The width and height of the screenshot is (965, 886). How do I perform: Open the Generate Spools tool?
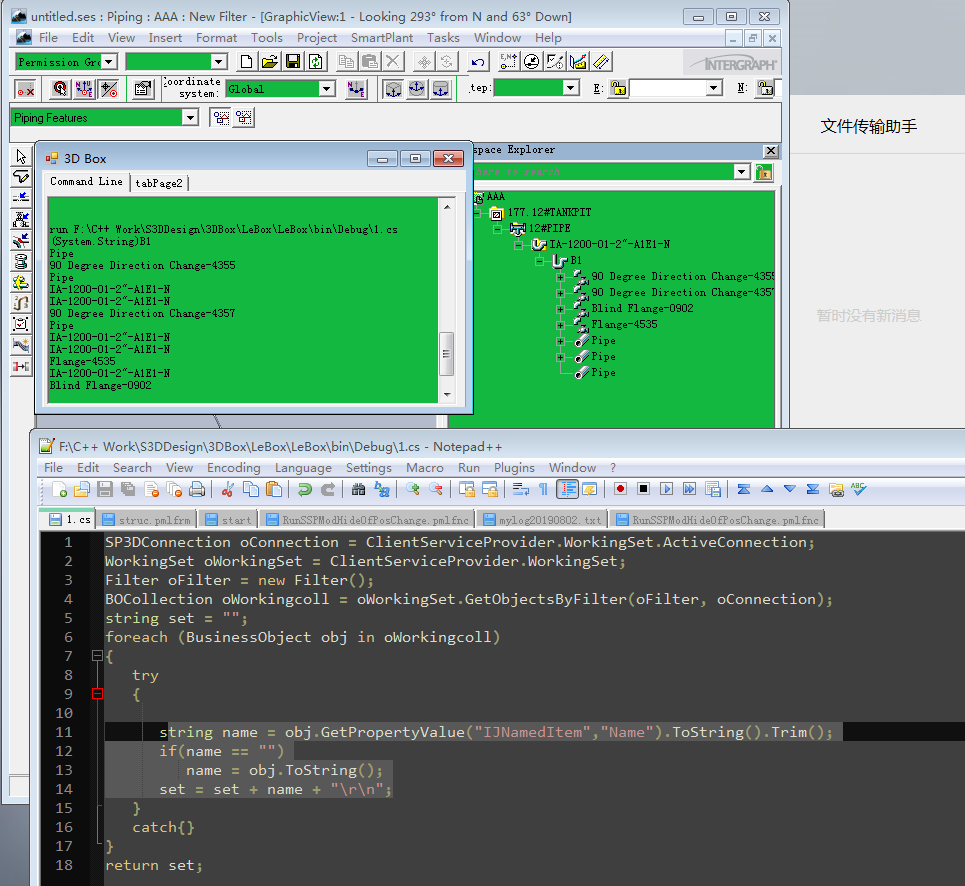click(21, 261)
